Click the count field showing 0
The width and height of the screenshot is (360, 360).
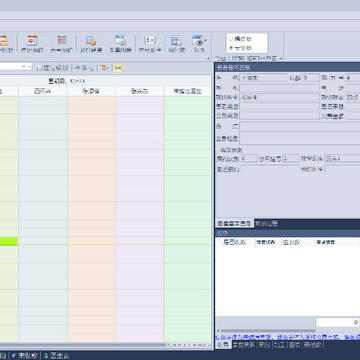pos(249,159)
